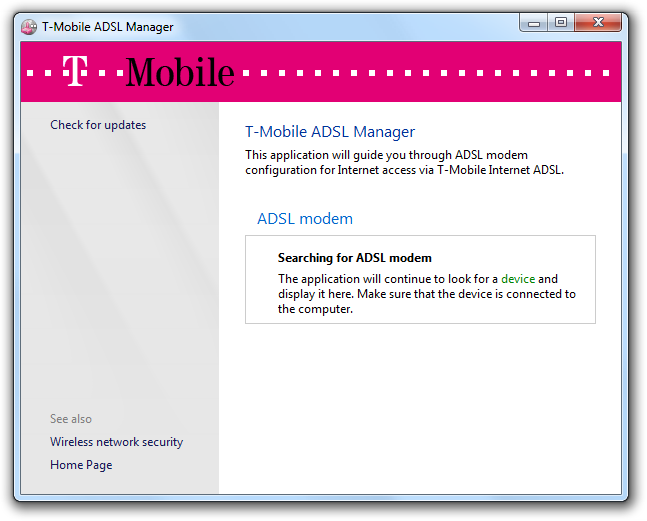Click the empty area of the left sidebar
This screenshot has height=521, width=647.
[118, 280]
